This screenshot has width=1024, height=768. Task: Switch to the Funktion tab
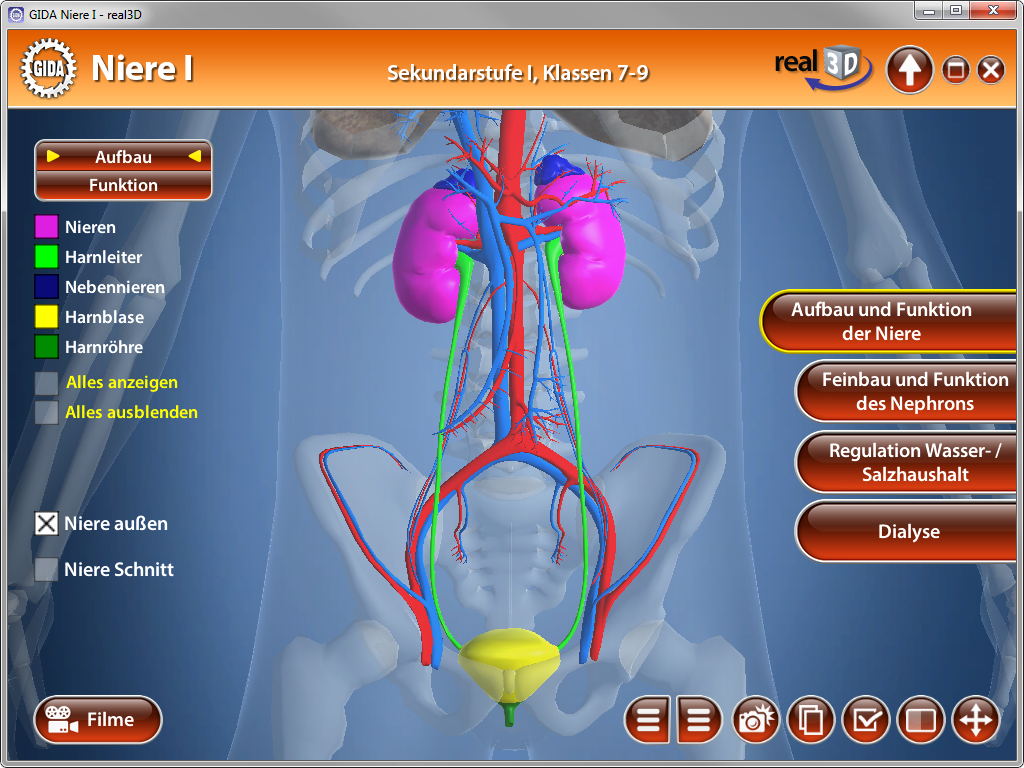point(123,185)
